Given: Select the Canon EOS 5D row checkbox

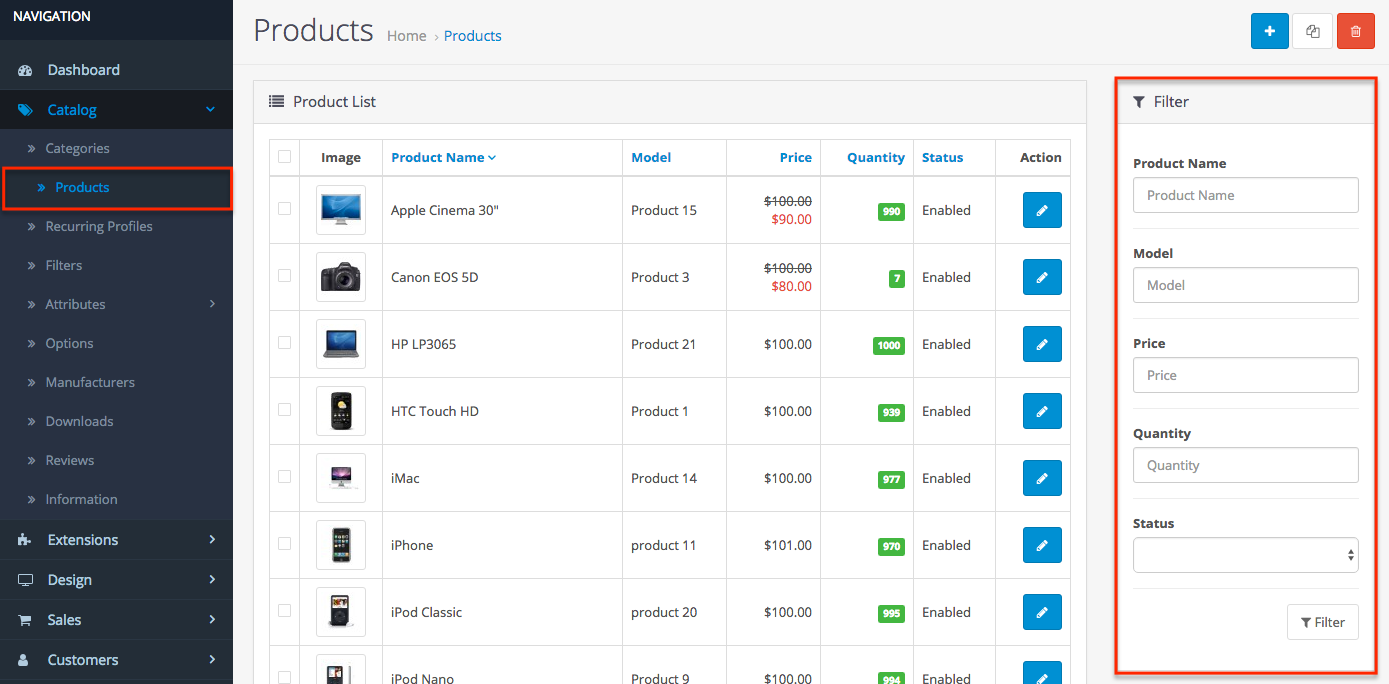Looking at the screenshot, I should tap(285, 275).
